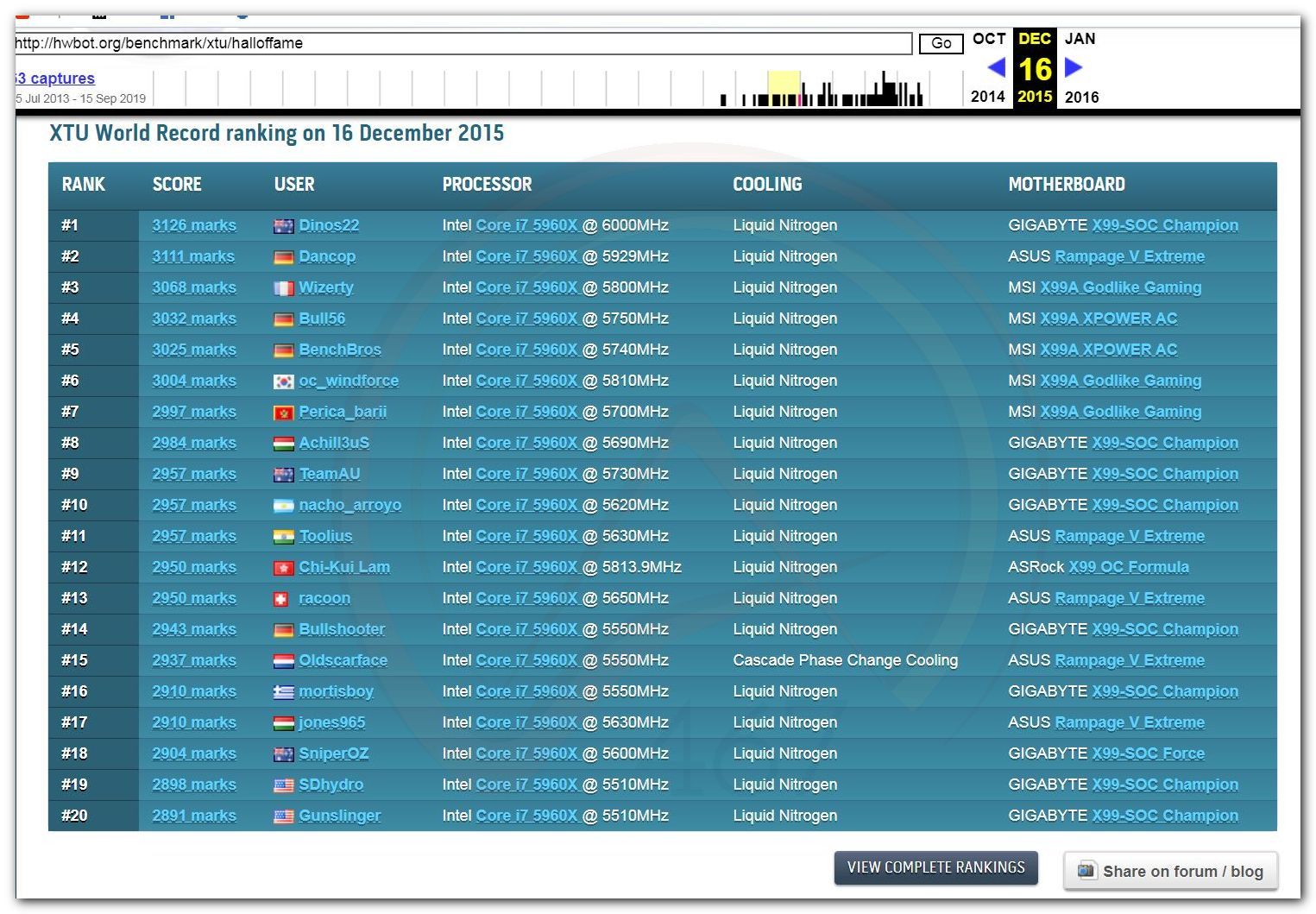This screenshot has width=1316, height=914.
Task: Open the 3126 marks score link
Action: click(x=194, y=225)
